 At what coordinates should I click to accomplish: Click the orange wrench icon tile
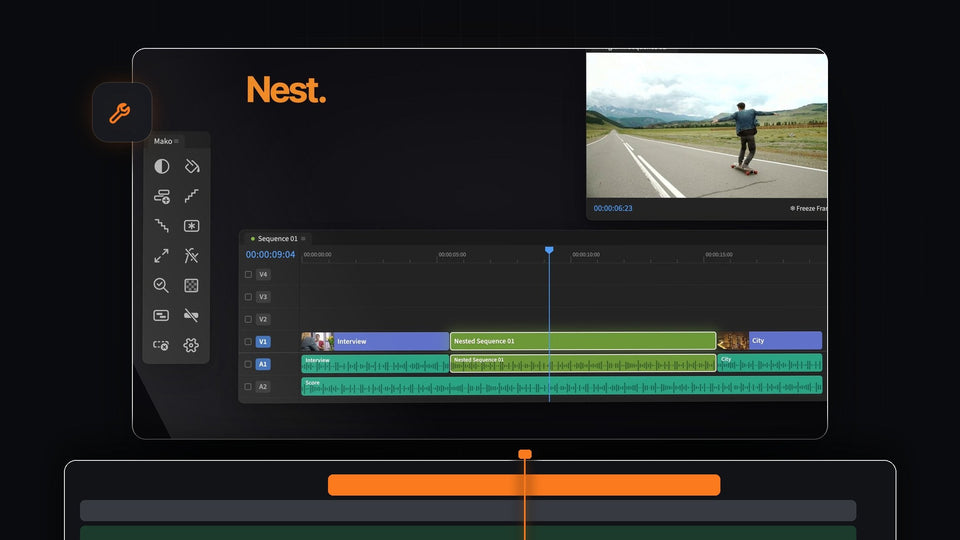[x=122, y=113]
